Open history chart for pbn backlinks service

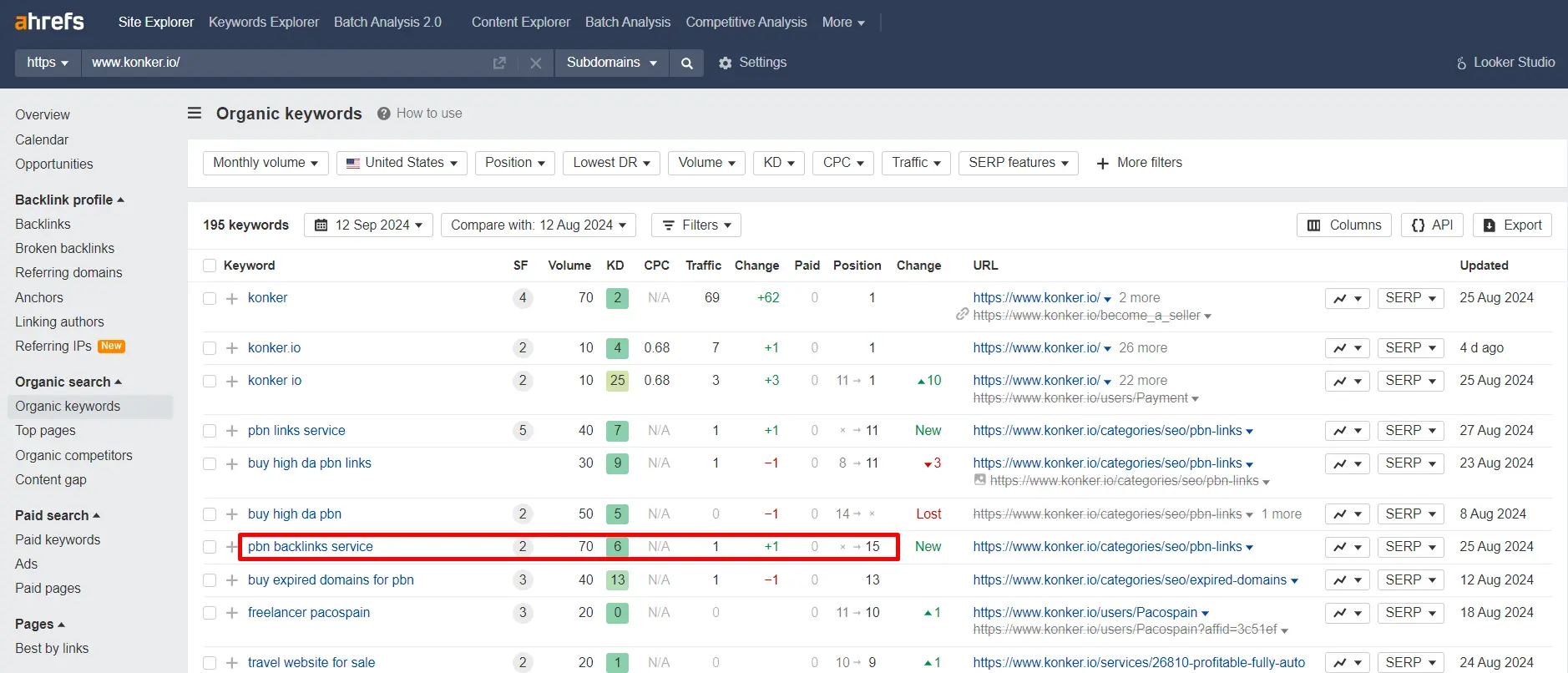[x=1347, y=547]
